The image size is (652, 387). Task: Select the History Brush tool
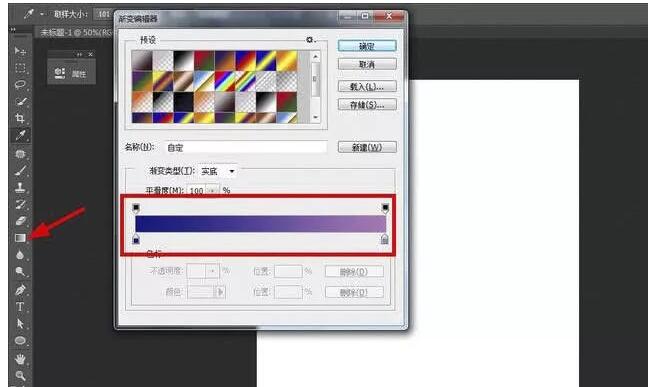pyautogui.click(x=20, y=204)
